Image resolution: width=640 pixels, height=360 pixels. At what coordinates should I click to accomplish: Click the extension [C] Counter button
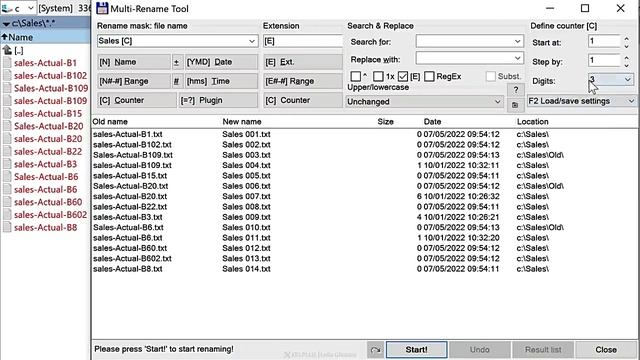[x=303, y=100]
